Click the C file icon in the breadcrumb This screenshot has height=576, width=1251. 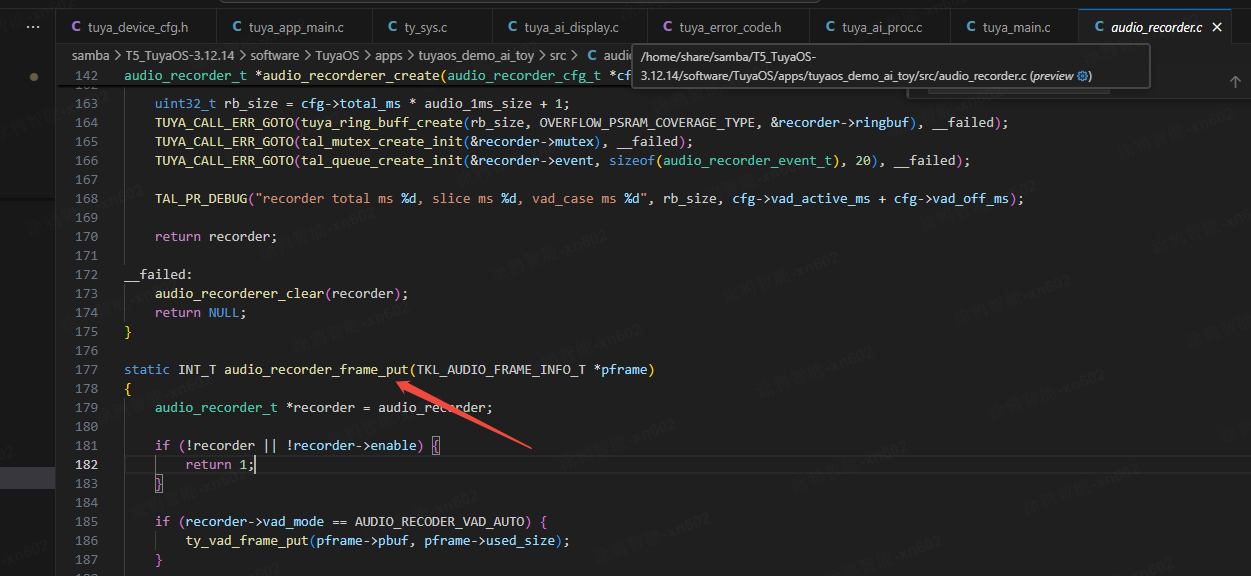tap(592, 56)
